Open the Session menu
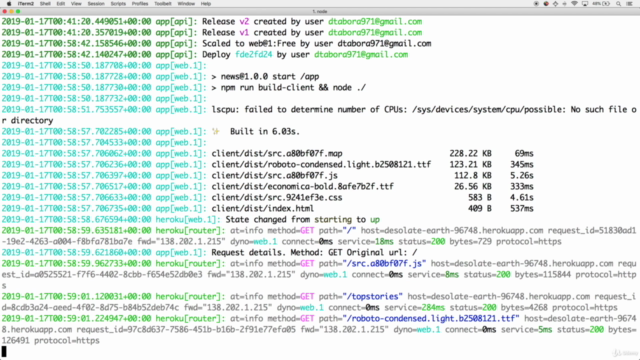The width and height of the screenshot is (640, 360). tap(96, 4)
